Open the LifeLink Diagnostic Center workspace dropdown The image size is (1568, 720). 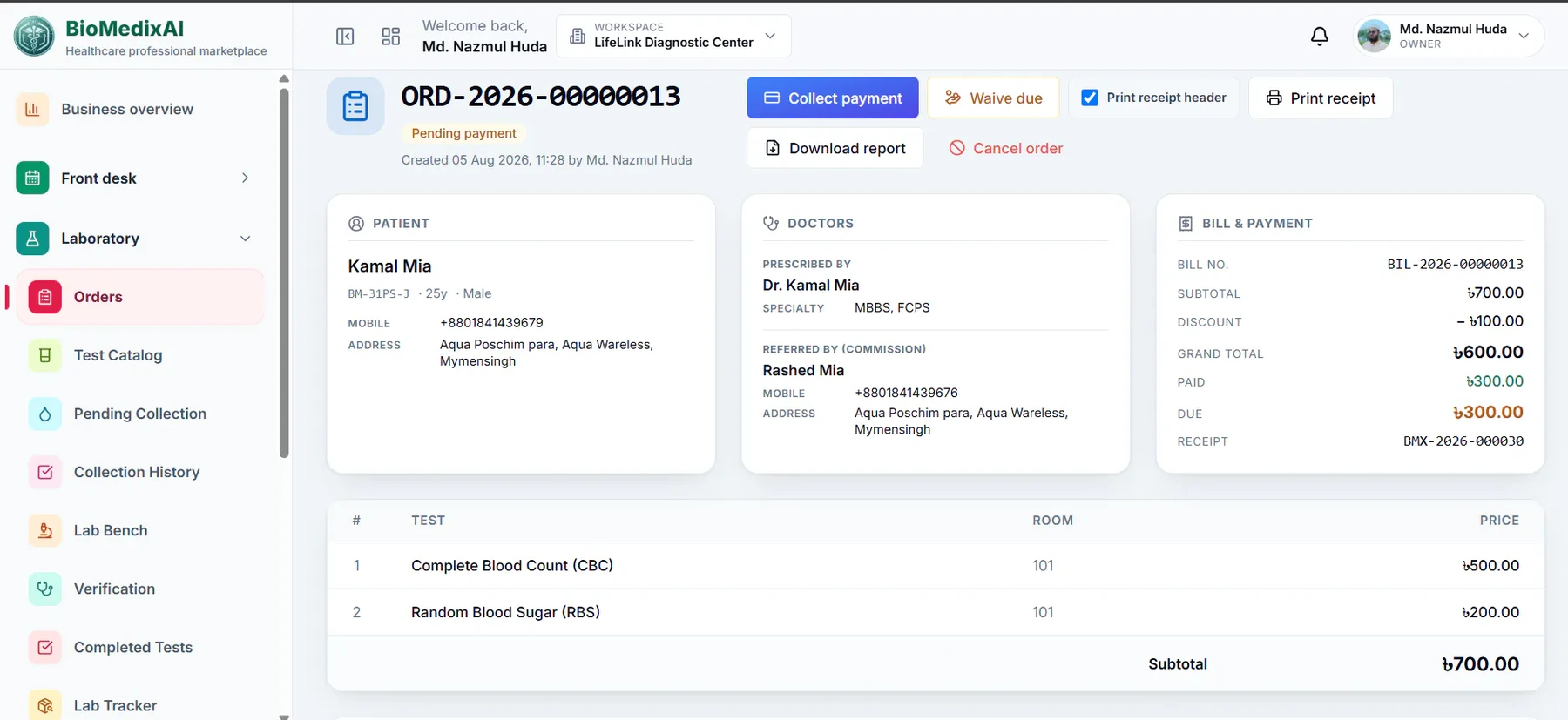[x=673, y=36]
